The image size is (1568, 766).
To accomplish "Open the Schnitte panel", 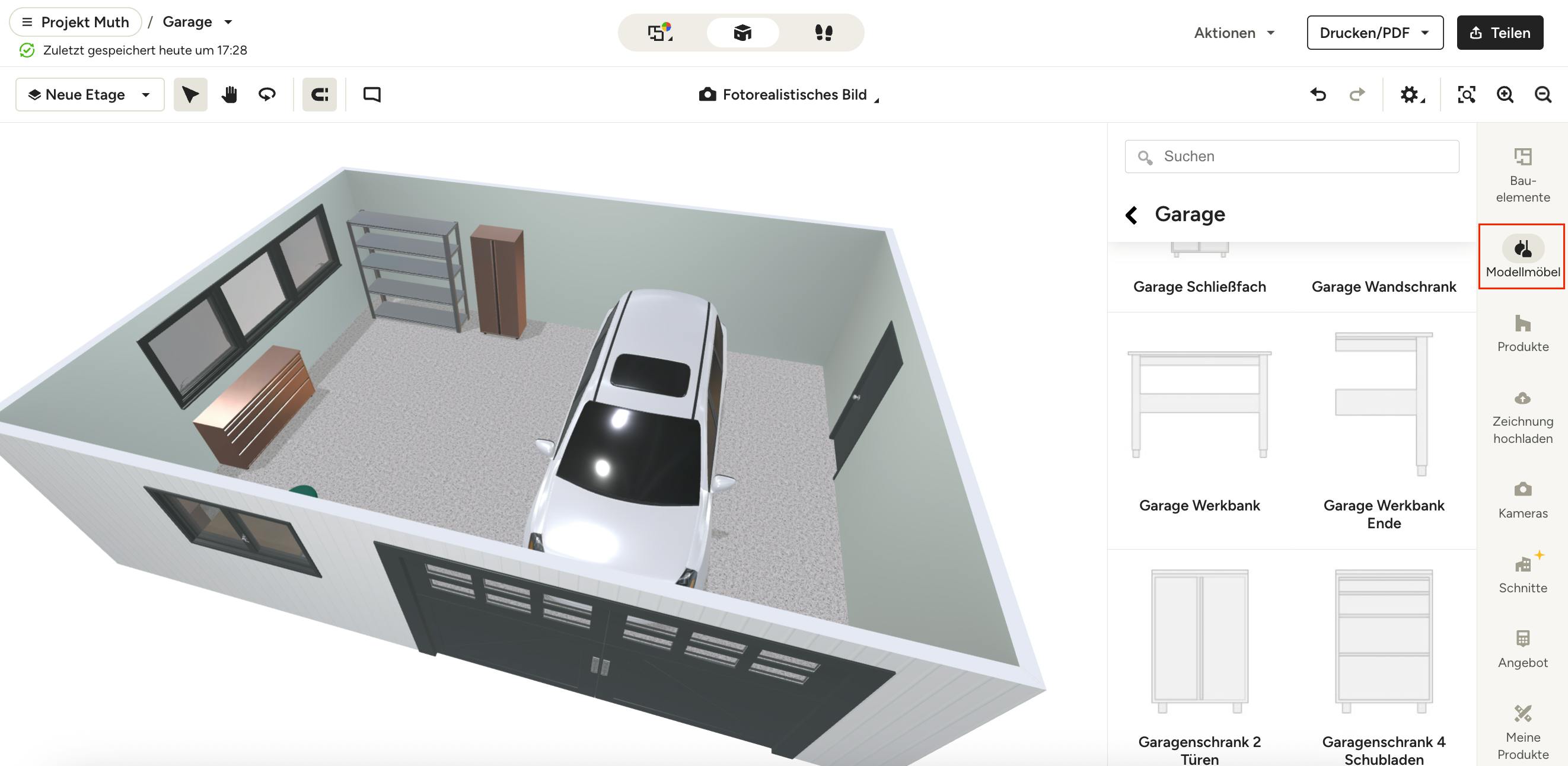I will pos(1522,574).
